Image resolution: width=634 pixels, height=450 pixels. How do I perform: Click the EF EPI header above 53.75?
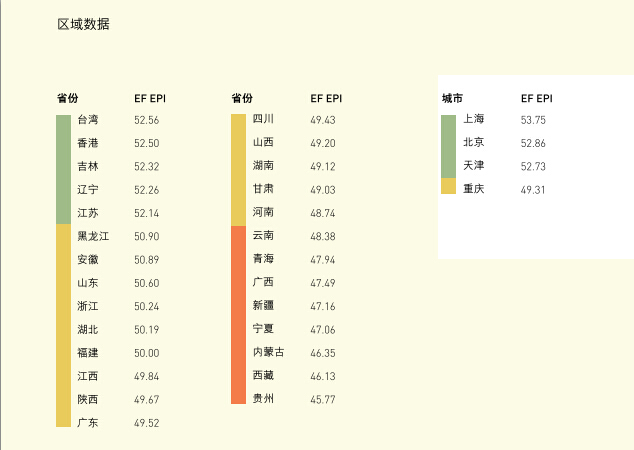pos(537,98)
